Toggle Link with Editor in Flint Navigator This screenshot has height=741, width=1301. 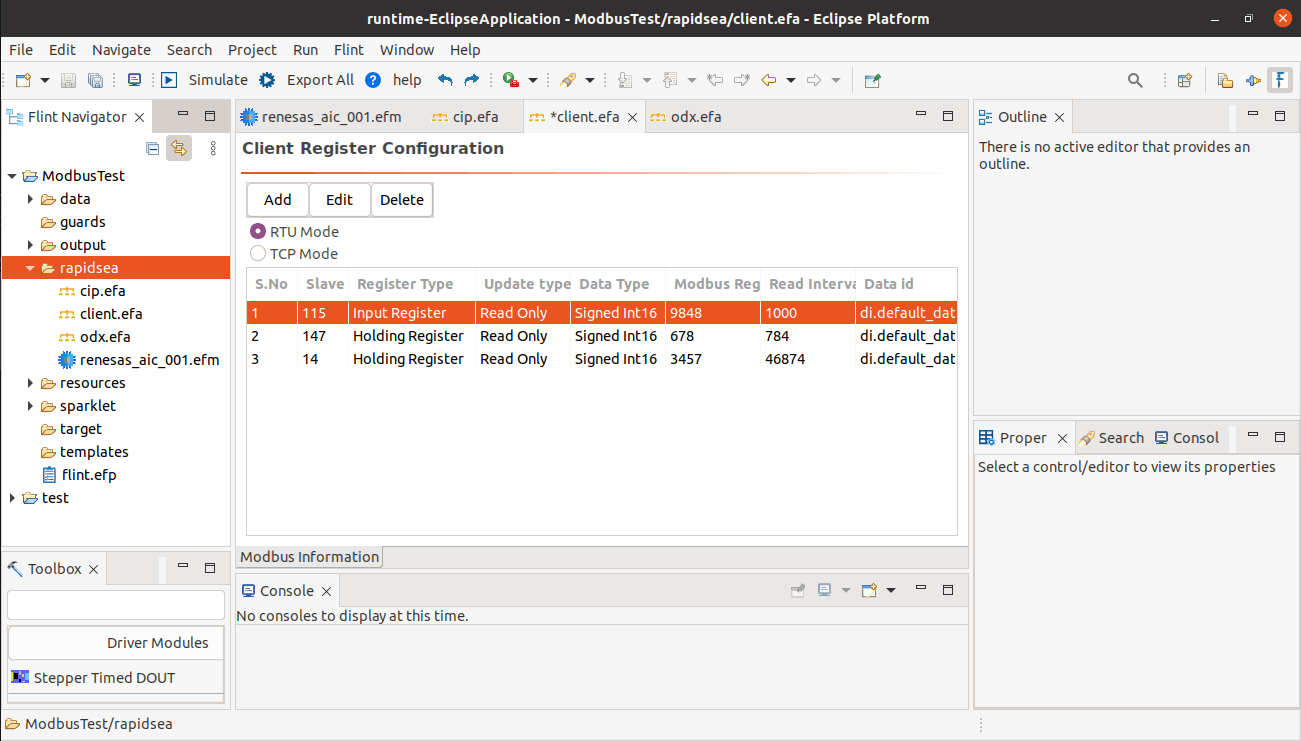click(x=179, y=149)
